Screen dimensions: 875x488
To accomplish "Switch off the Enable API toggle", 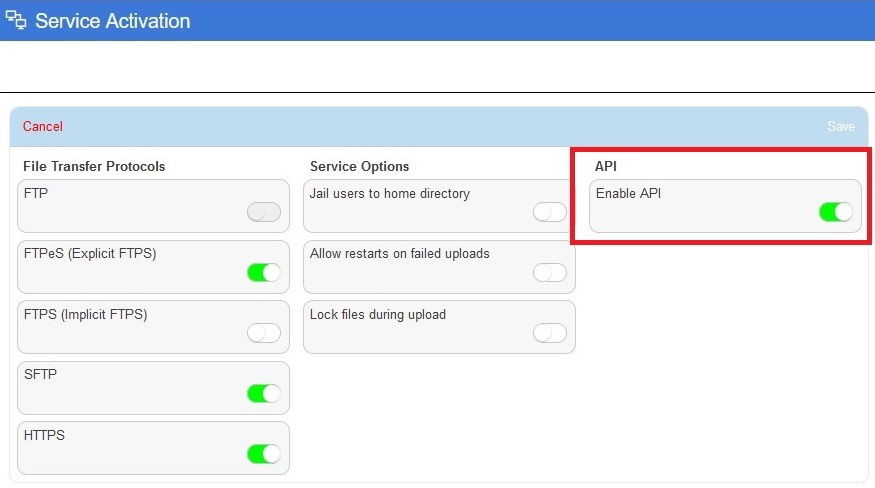I will point(835,211).
